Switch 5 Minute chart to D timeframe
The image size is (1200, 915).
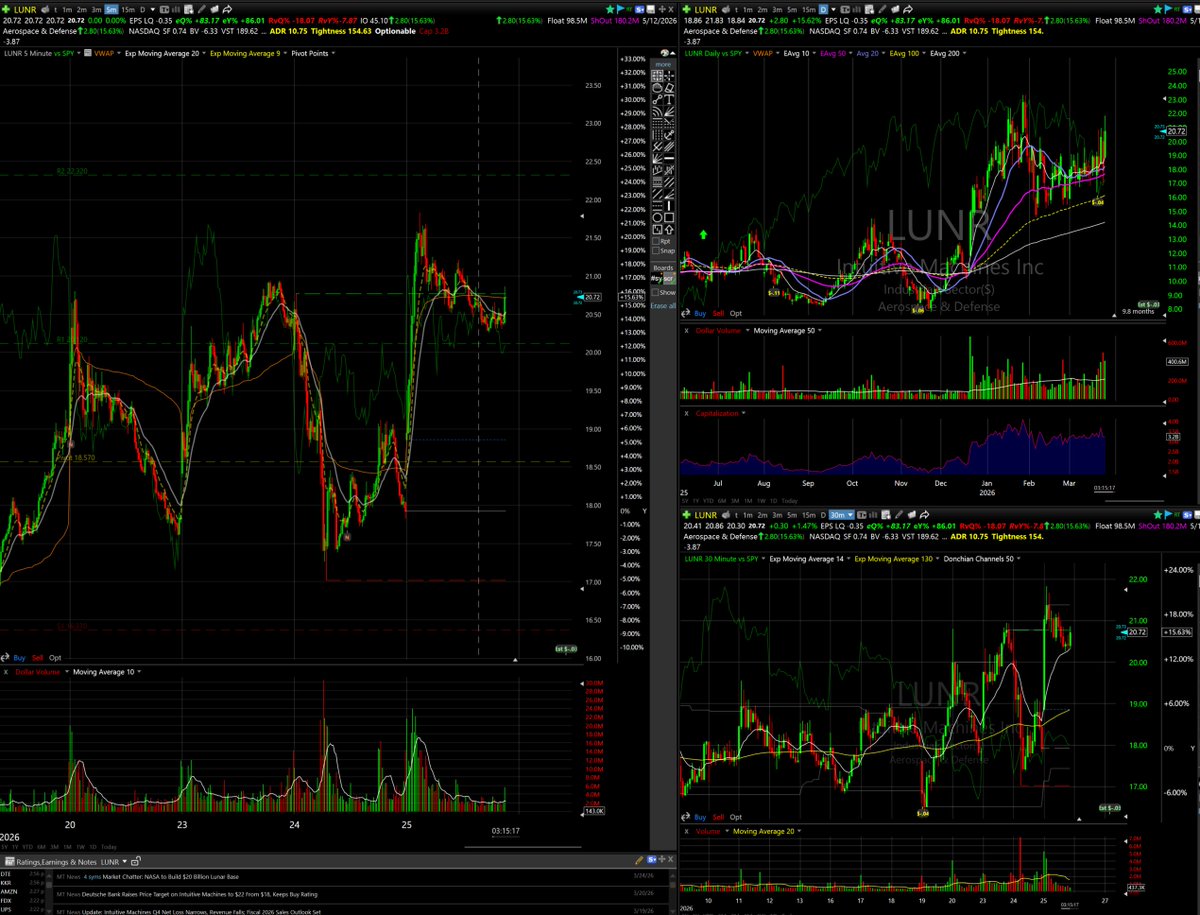[143, 9]
